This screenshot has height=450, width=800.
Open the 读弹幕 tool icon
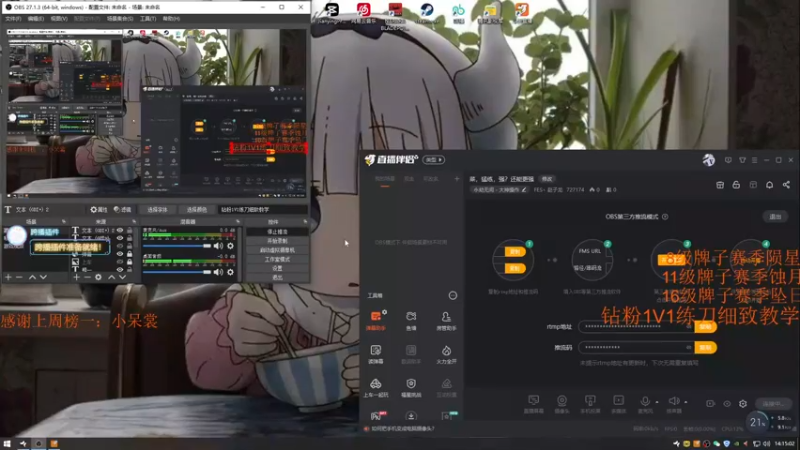click(x=376, y=354)
